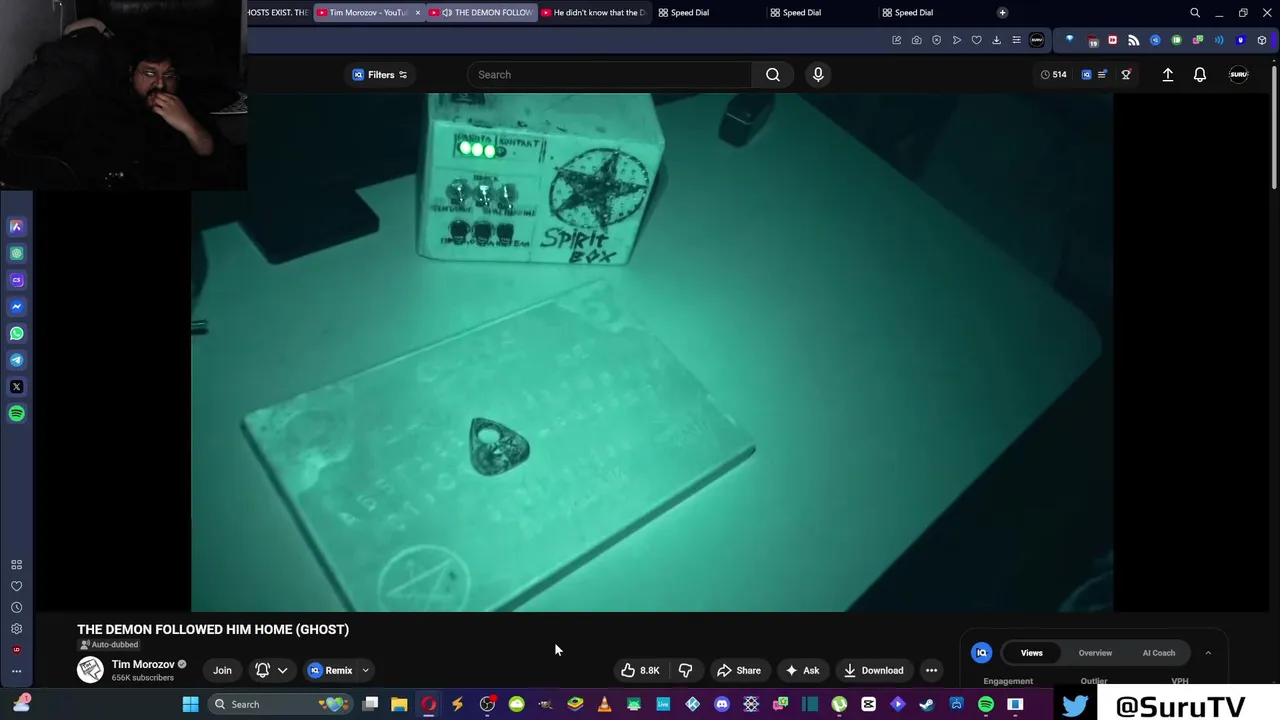Viewport: 1280px width, 720px height.
Task: Click the YouTube search field
Action: pyautogui.click(x=610, y=74)
